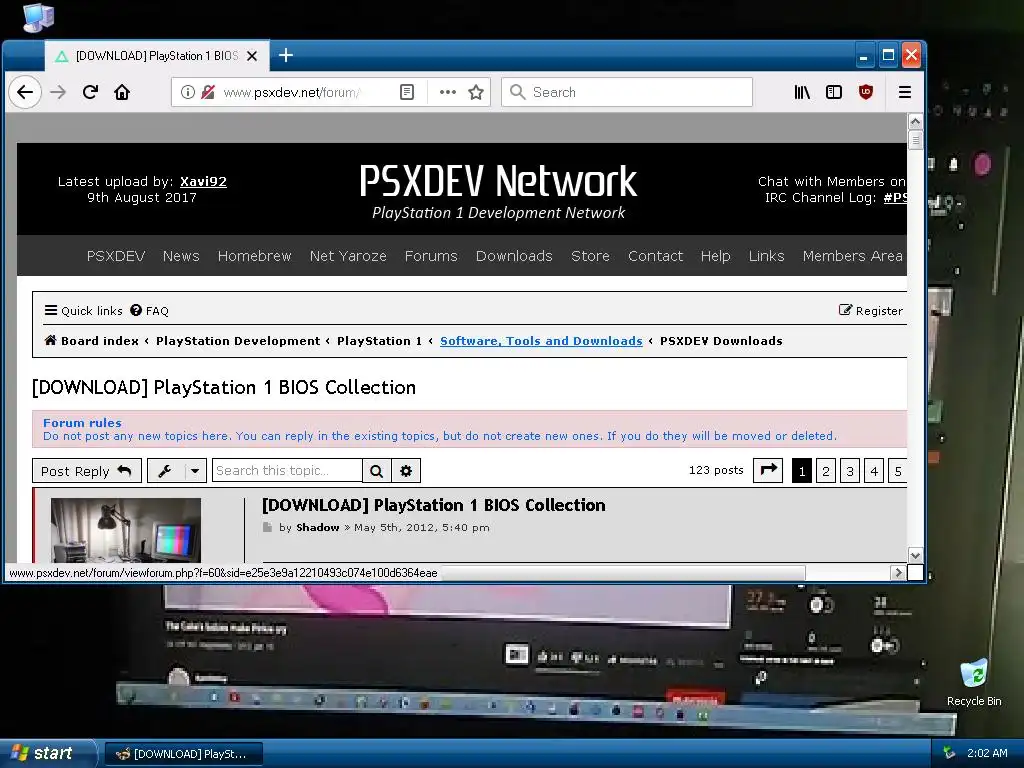
Task: Open Help navigation item
Action: pyautogui.click(x=715, y=256)
